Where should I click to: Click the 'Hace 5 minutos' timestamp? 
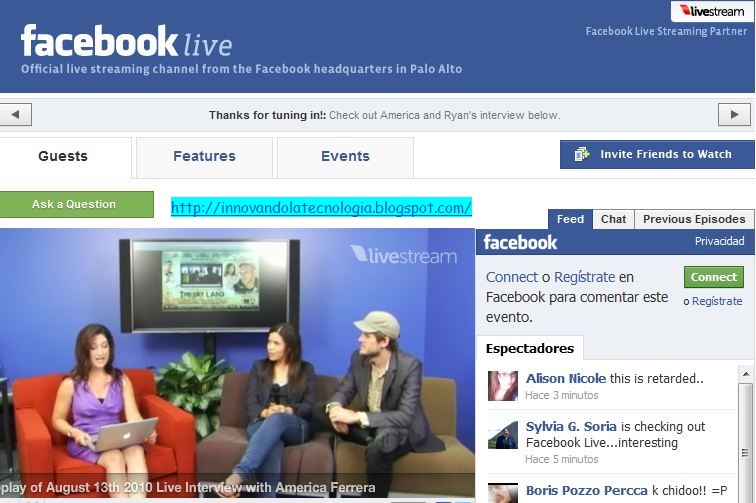tap(562, 459)
